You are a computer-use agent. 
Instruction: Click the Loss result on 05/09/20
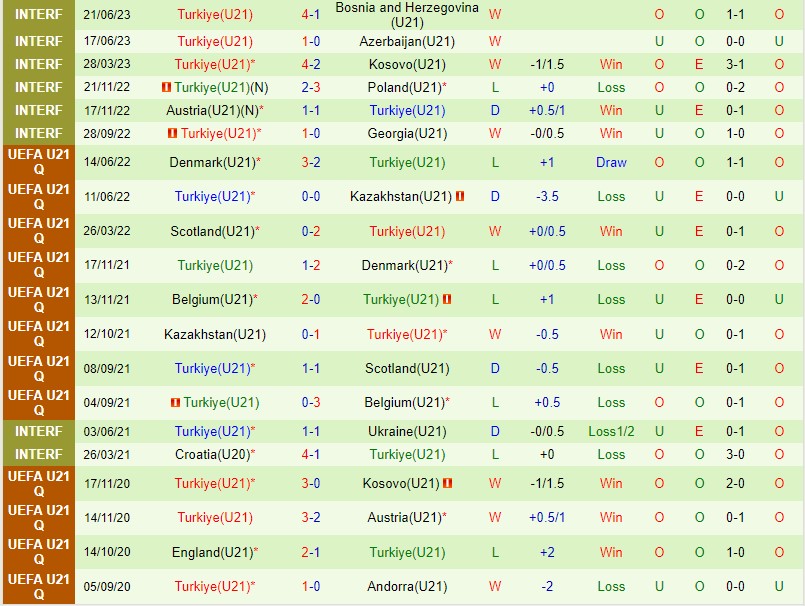click(x=611, y=586)
